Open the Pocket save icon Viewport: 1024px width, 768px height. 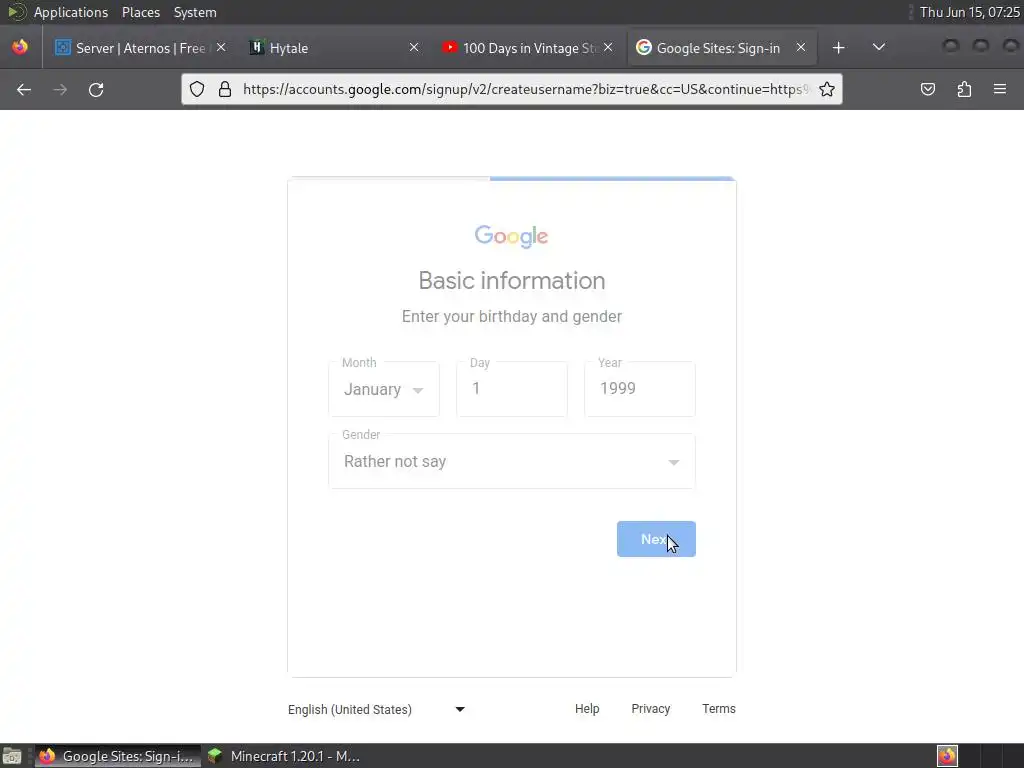coord(927,89)
